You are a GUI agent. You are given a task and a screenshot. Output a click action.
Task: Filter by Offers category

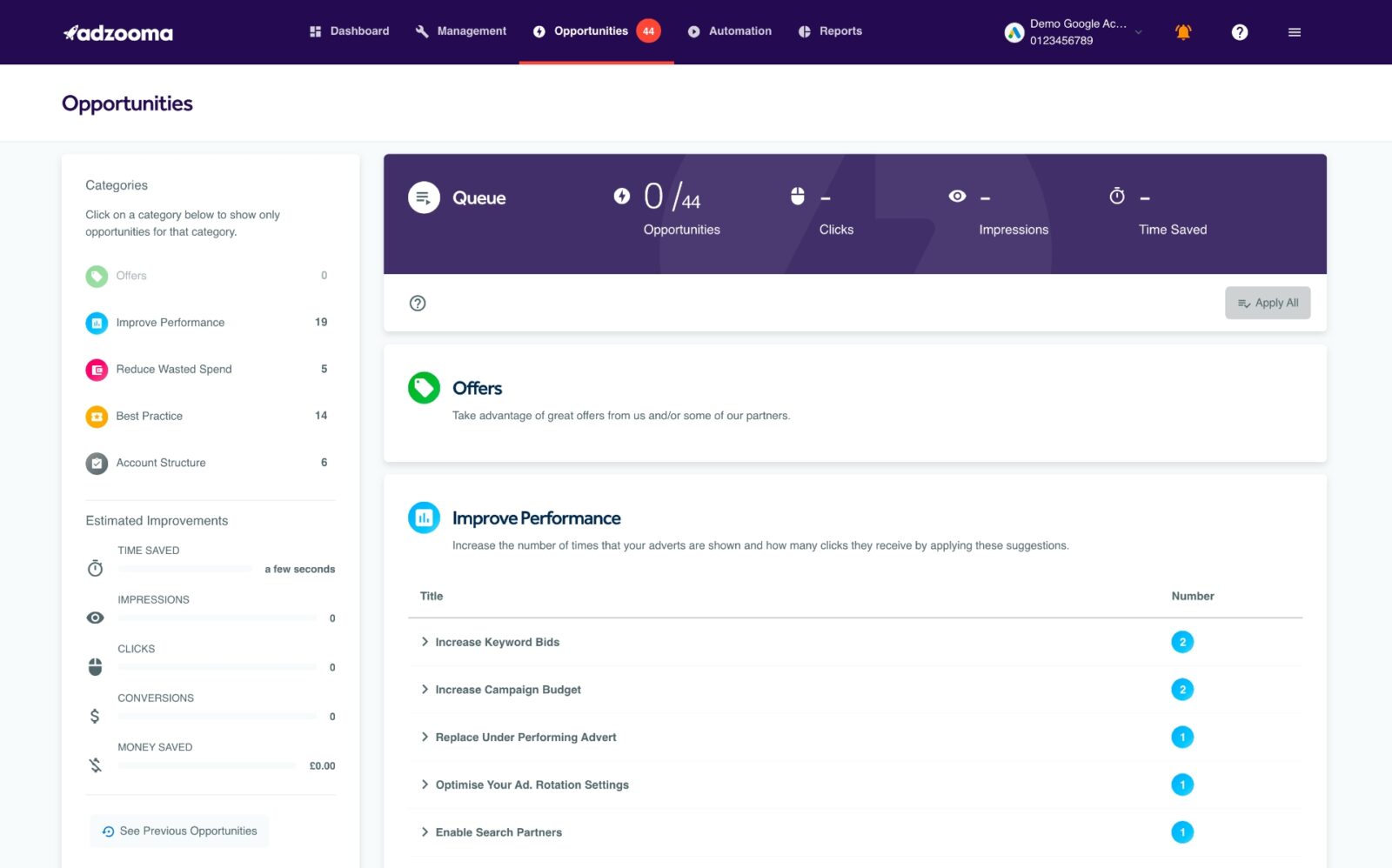pyautogui.click(x=131, y=276)
